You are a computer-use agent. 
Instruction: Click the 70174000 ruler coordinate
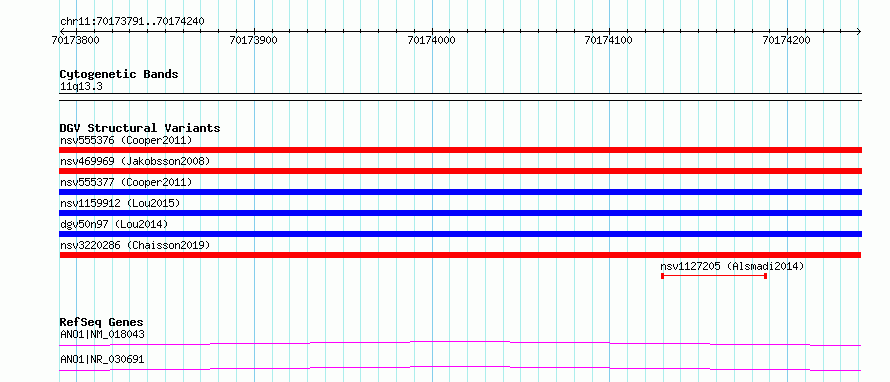pyautogui.click(x=431, y=40)
